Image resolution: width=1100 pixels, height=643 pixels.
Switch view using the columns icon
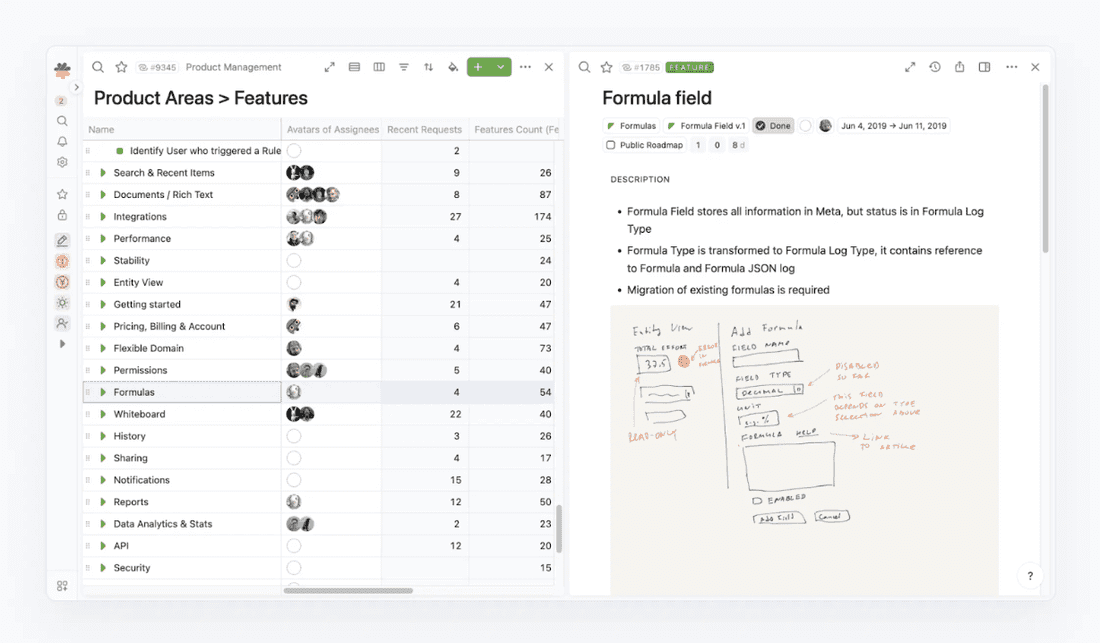[x=378, y=66]
